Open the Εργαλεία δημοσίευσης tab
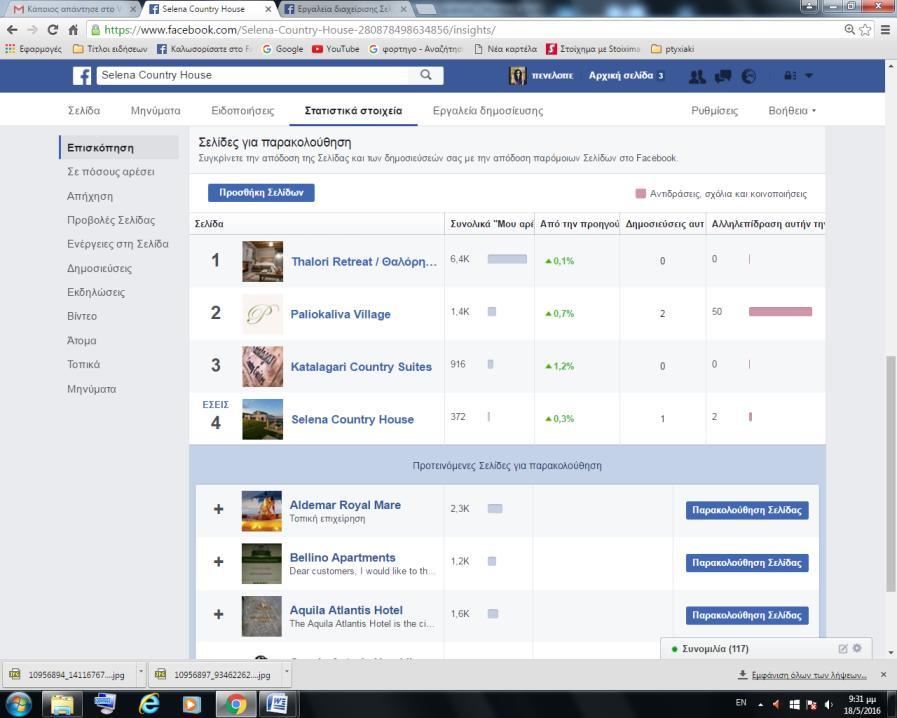This screenshot has height=718, width=897. click(x=488, y=110)
